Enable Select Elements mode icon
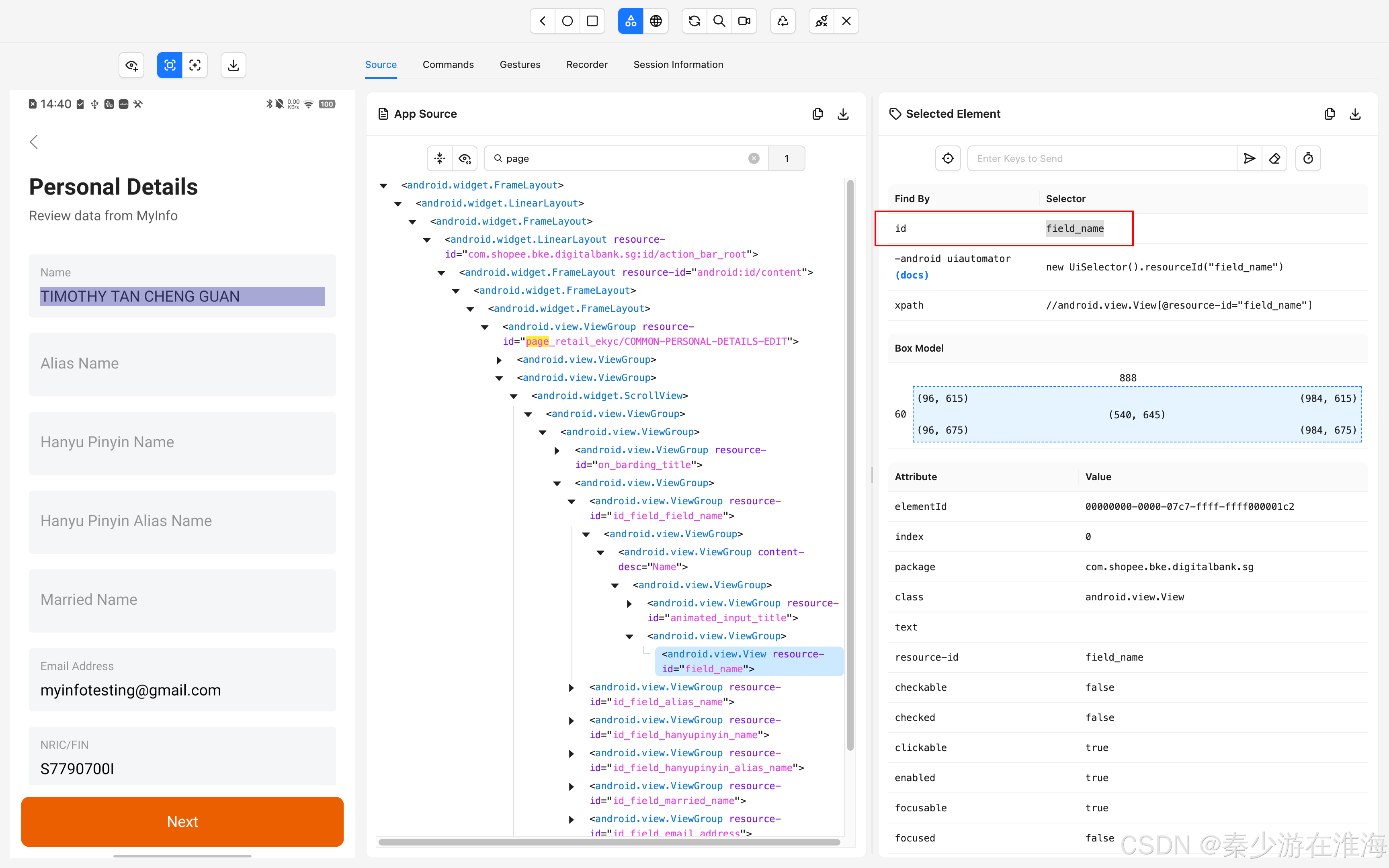This screenshot has width=1389, height=868. point(170,66)
